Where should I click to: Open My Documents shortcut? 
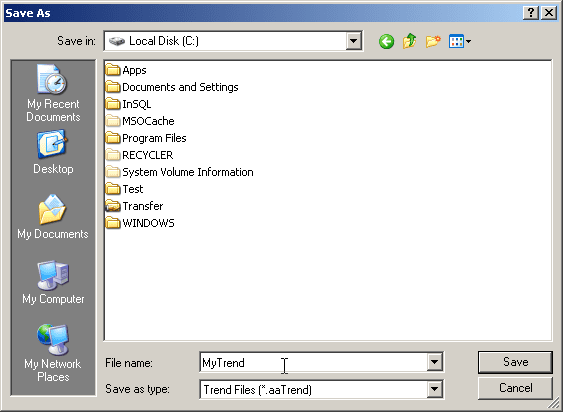pyautogui.click(x=53, y=217)
